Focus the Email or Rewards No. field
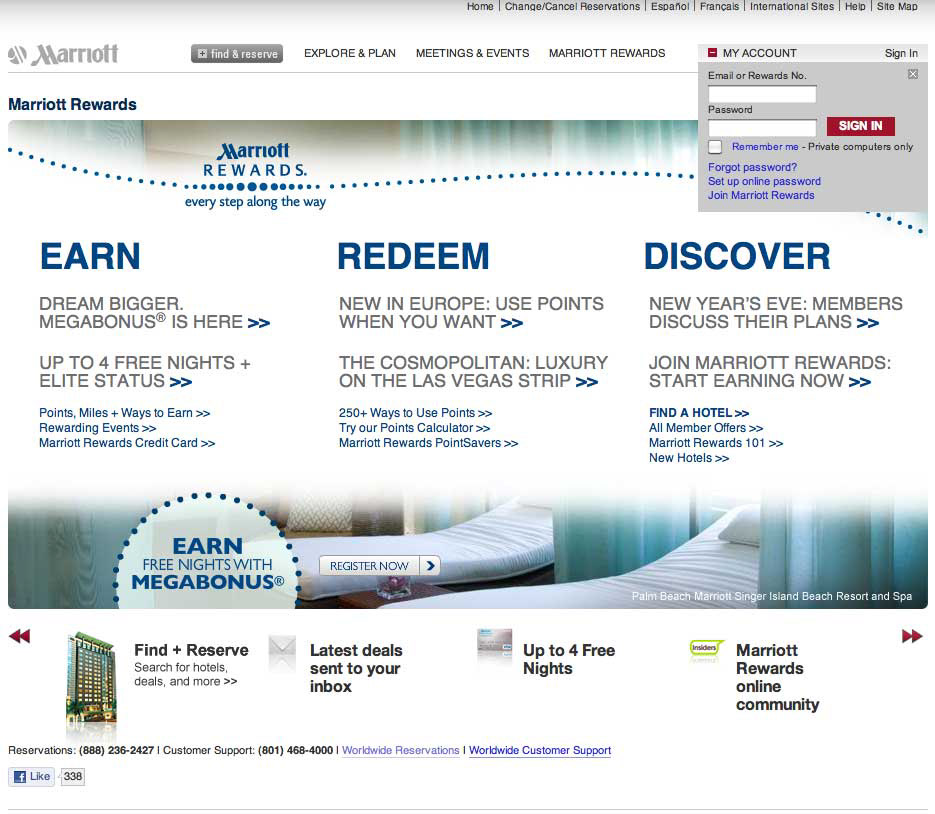 761,94
